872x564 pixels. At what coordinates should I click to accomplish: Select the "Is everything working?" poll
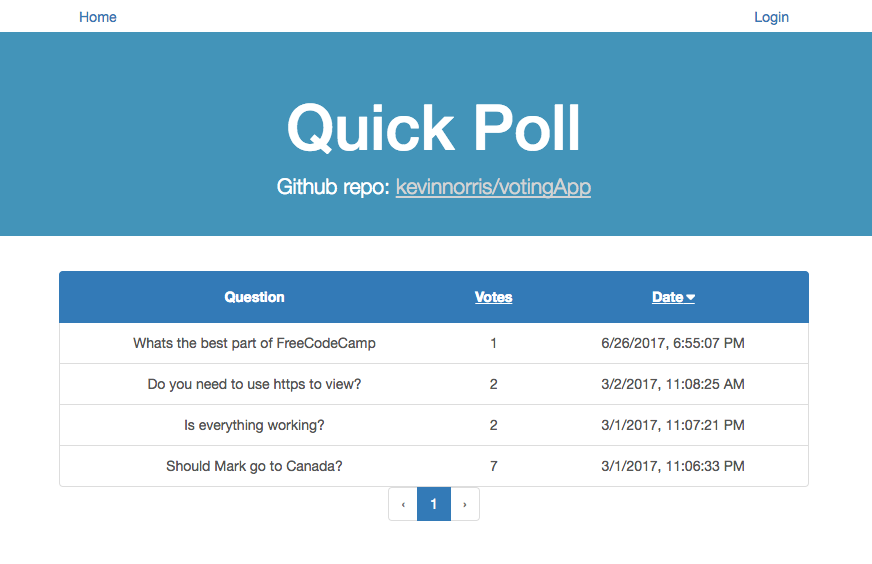click(254, 425)
